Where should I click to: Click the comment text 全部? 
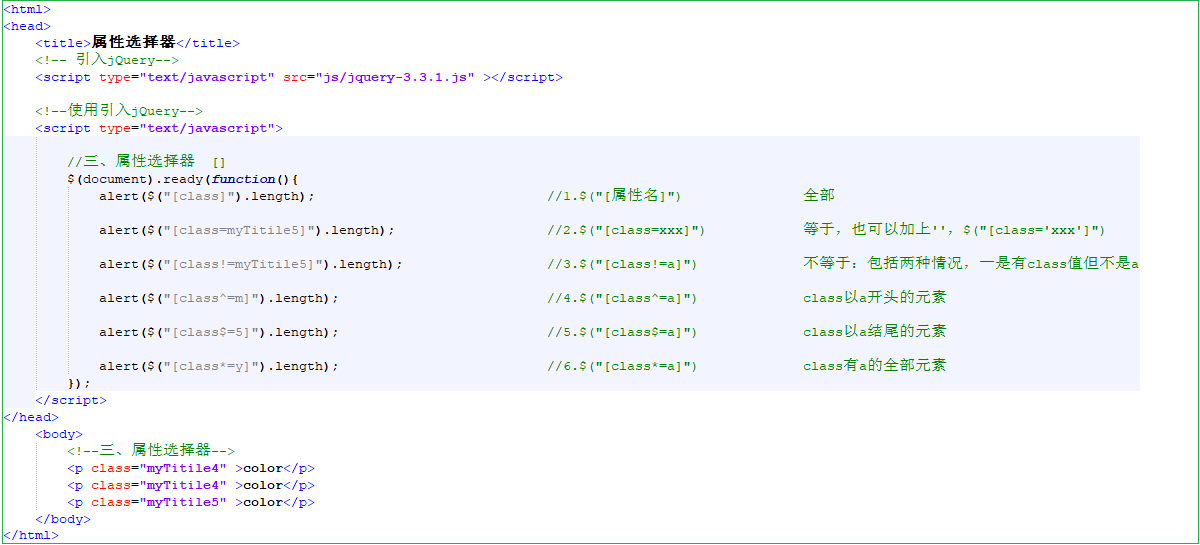click(x=818, y=196)
